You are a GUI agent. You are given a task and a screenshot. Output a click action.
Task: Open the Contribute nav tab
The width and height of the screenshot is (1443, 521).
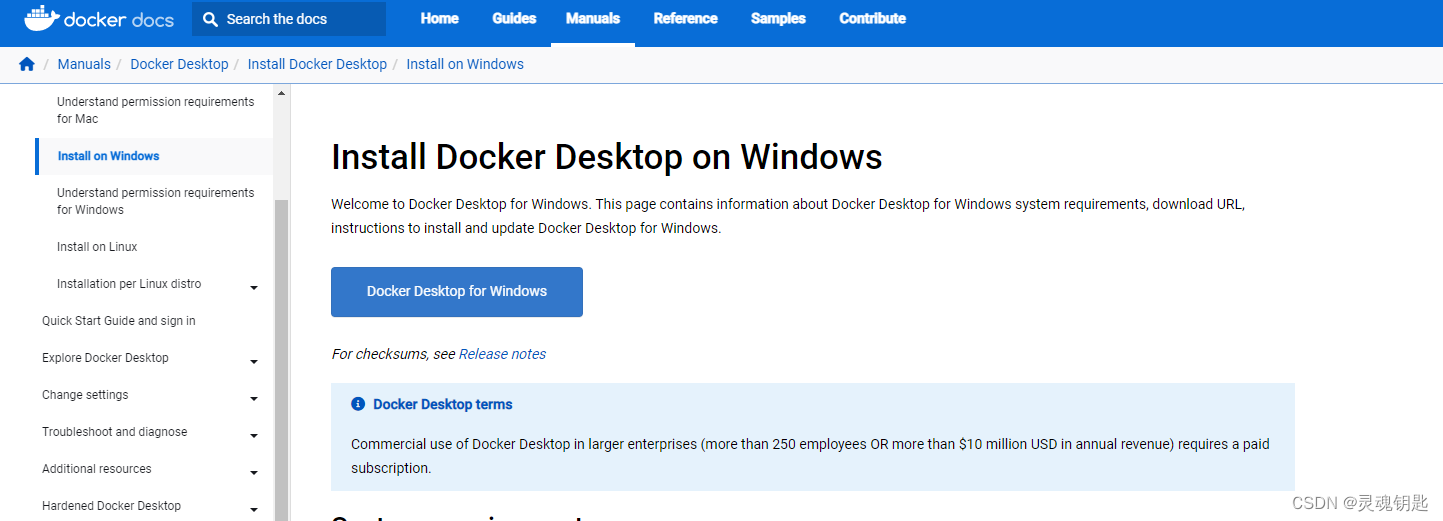coord(872,18)
